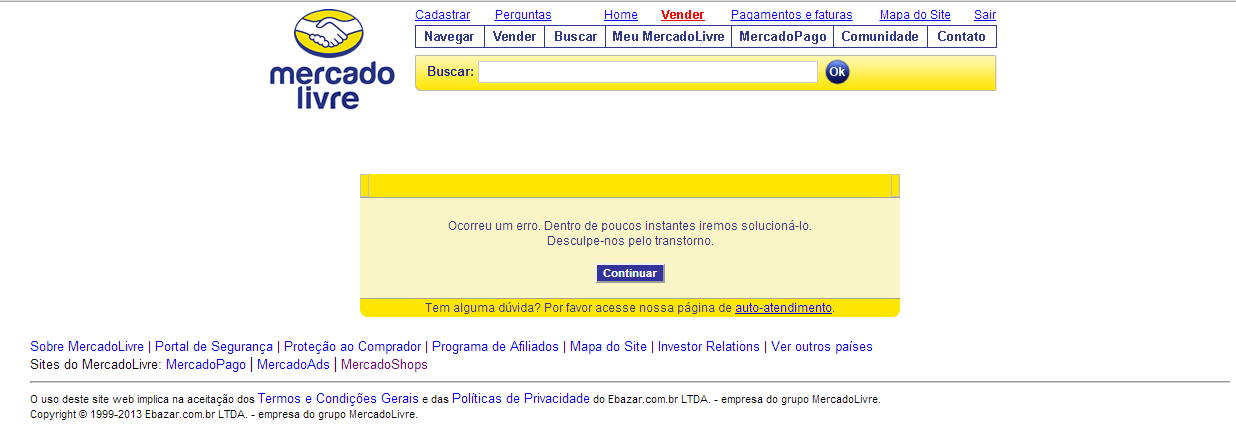1236x426 pixels.
Task: Open Ver outros países footer link
Action: point(822,347)
